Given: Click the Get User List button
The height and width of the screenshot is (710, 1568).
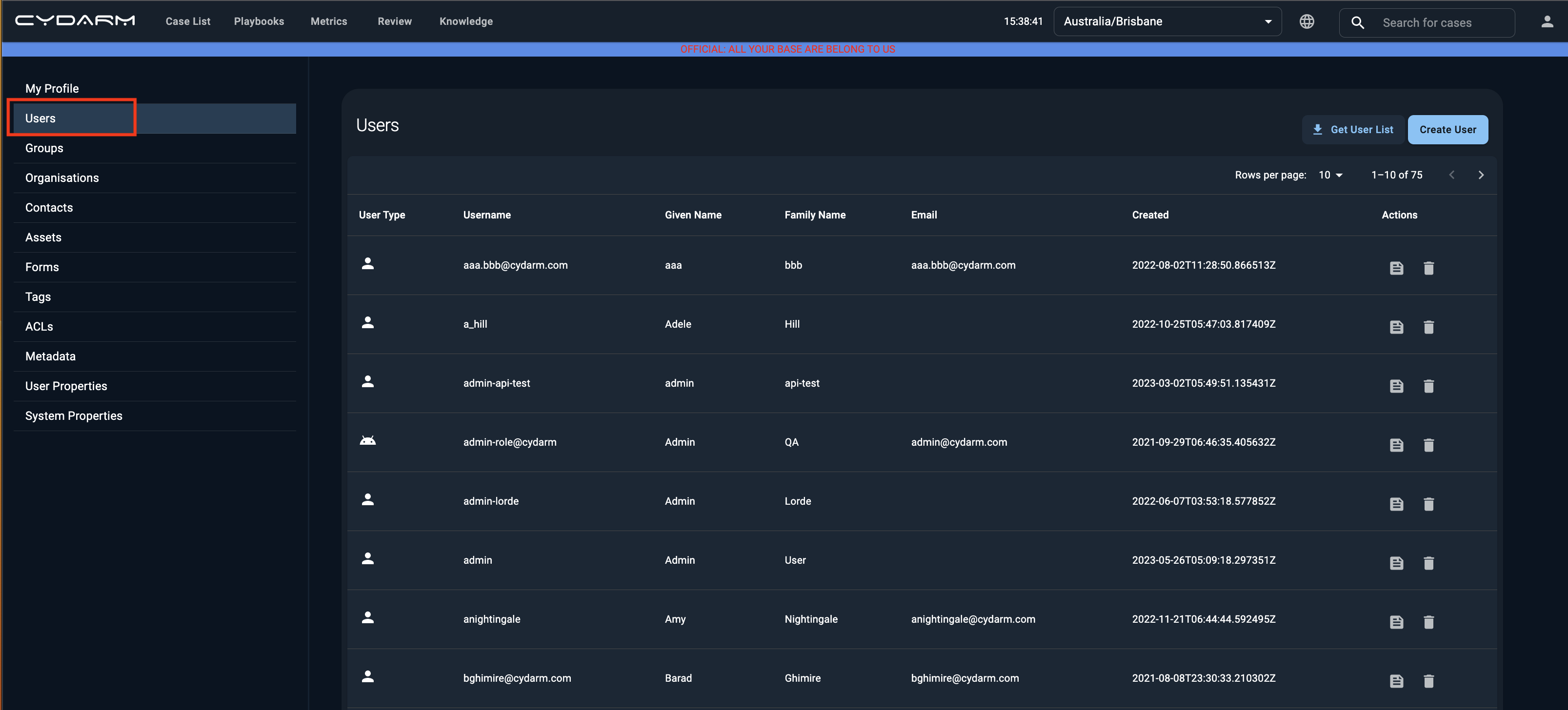Looking at the screenshot, I should click(1352, 130).
